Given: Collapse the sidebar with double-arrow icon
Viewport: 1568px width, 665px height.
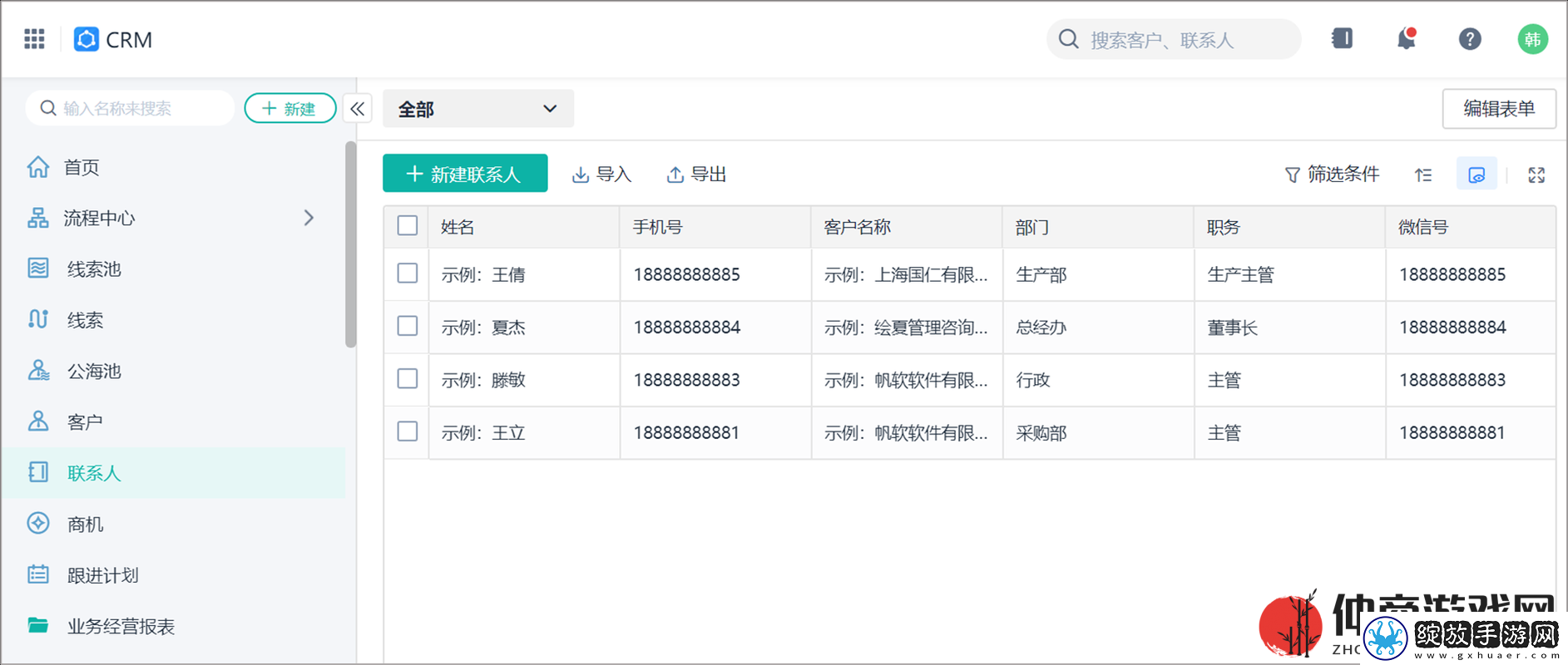Looking at the screenshot, I should (358, 109).
